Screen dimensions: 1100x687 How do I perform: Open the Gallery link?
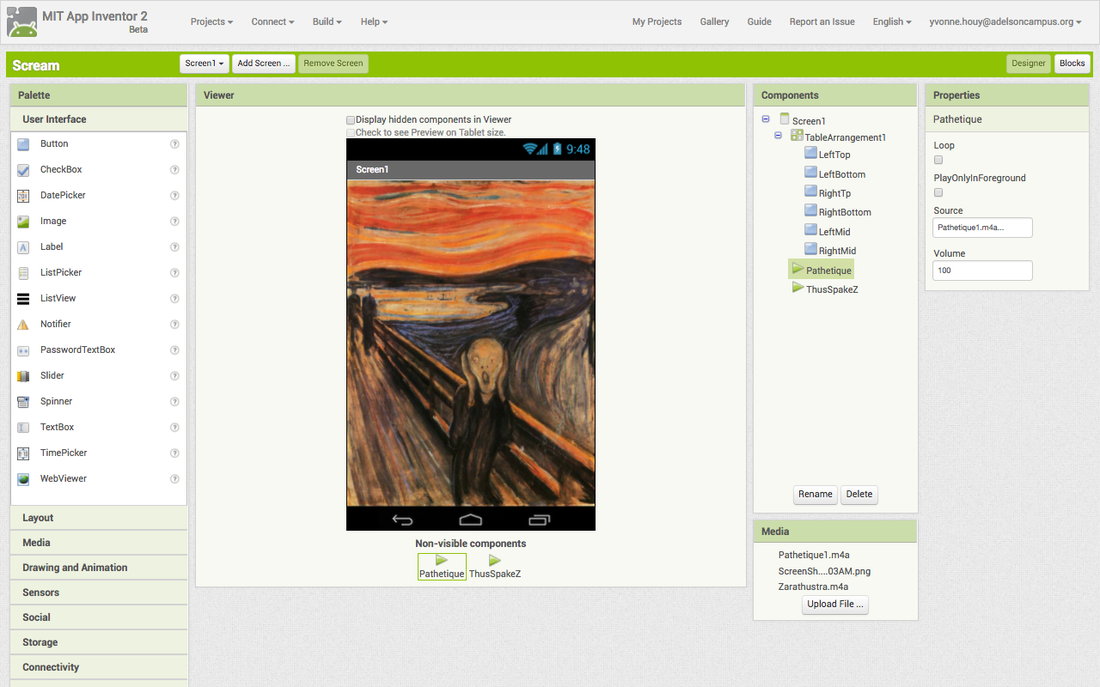(x=714, y=22)
